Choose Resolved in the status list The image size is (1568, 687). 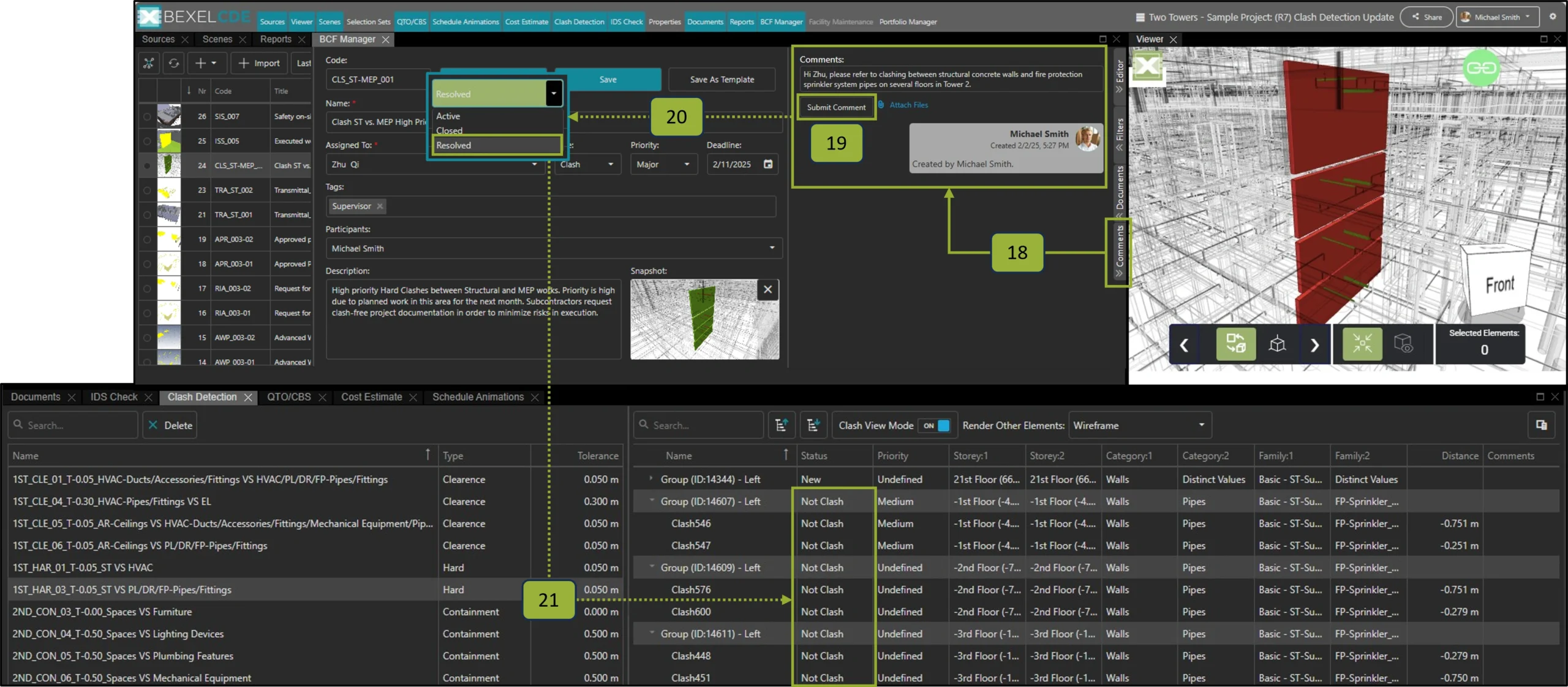click(497, 145)
